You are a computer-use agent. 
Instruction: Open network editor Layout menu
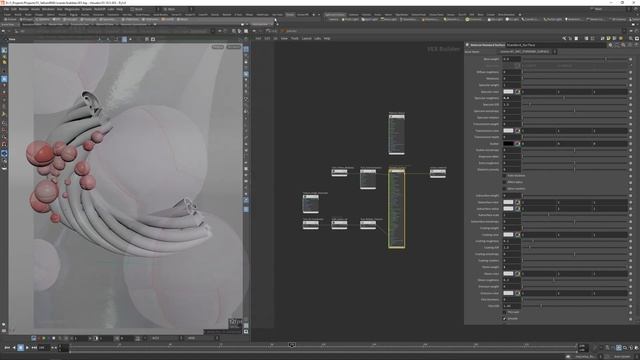click(x=306, y=38)
